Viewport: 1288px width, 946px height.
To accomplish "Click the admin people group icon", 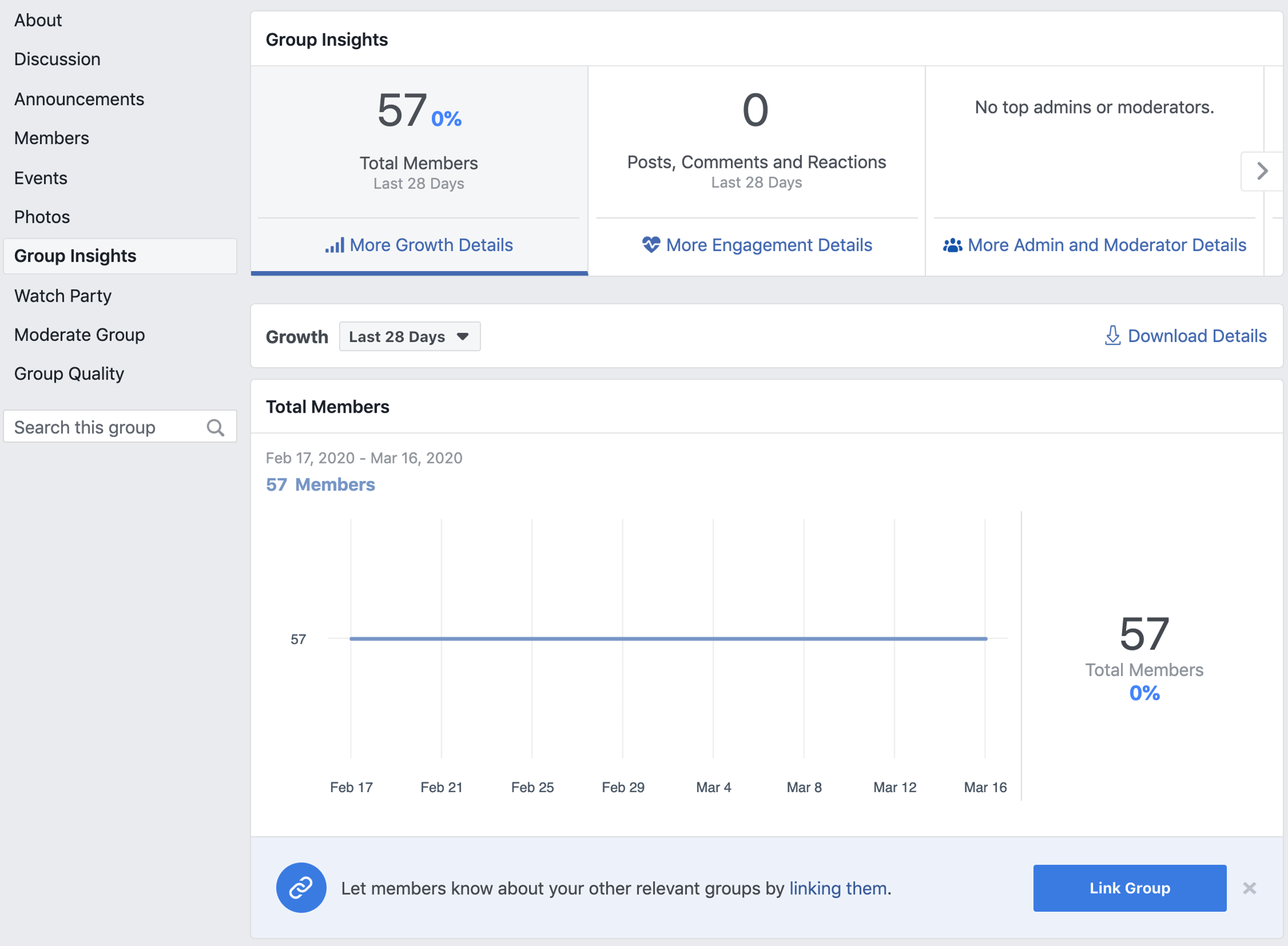I will tap(952, 246).
